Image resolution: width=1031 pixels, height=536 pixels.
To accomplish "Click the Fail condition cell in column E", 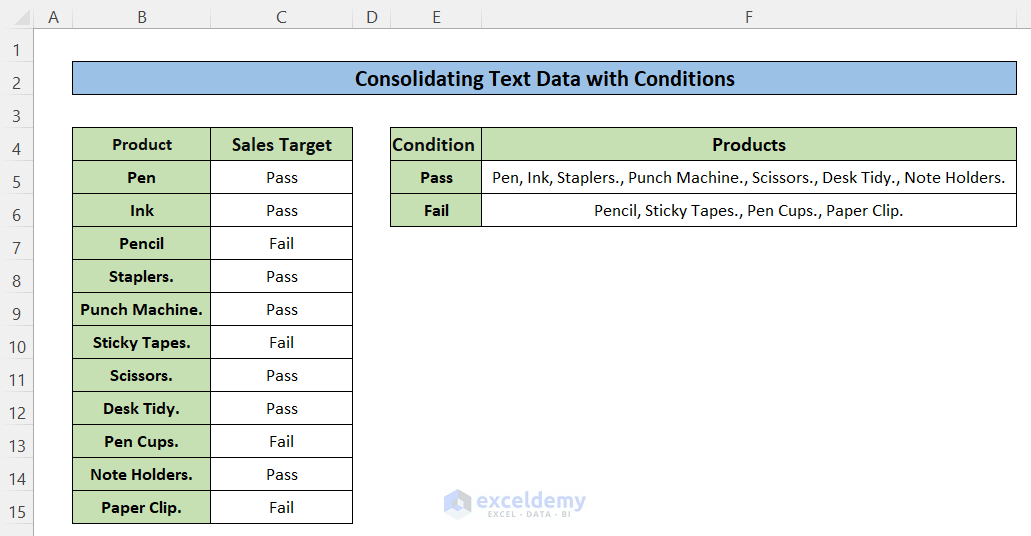I will pyautogui.click(x=436, y=210).
